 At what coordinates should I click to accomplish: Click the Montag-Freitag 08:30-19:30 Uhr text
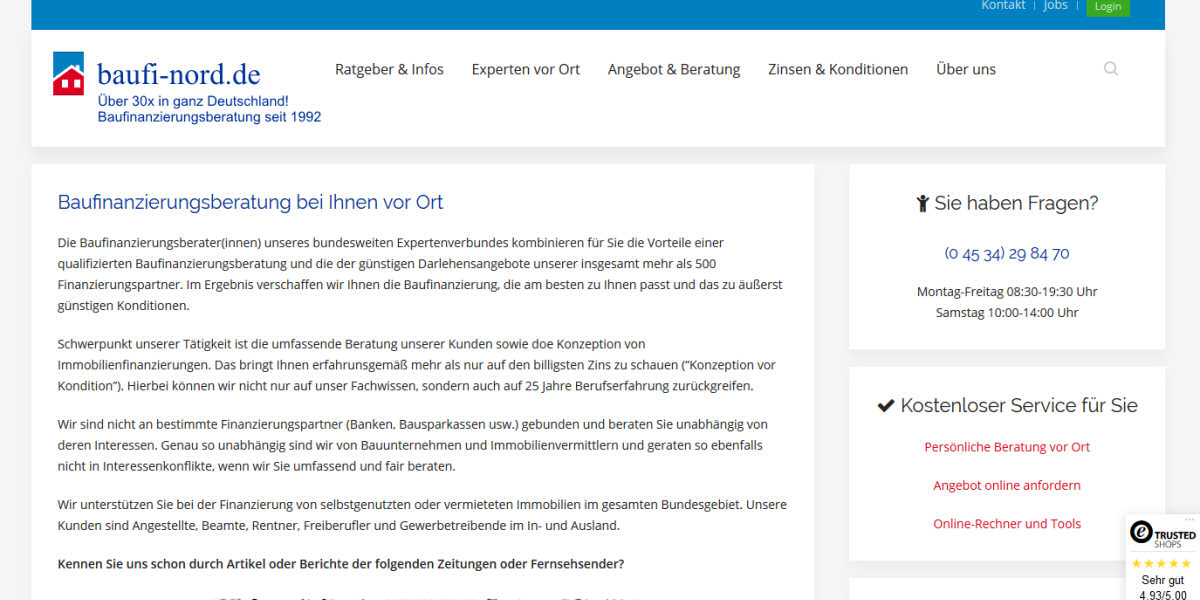click(x=1007, y=292)
